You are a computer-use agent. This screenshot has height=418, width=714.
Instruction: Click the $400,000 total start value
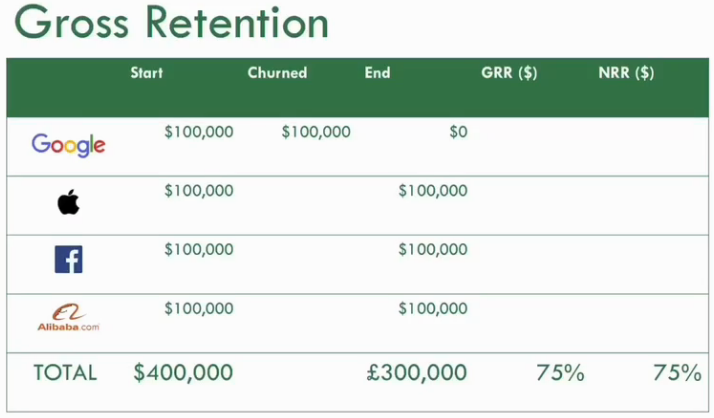coord(183,373)
